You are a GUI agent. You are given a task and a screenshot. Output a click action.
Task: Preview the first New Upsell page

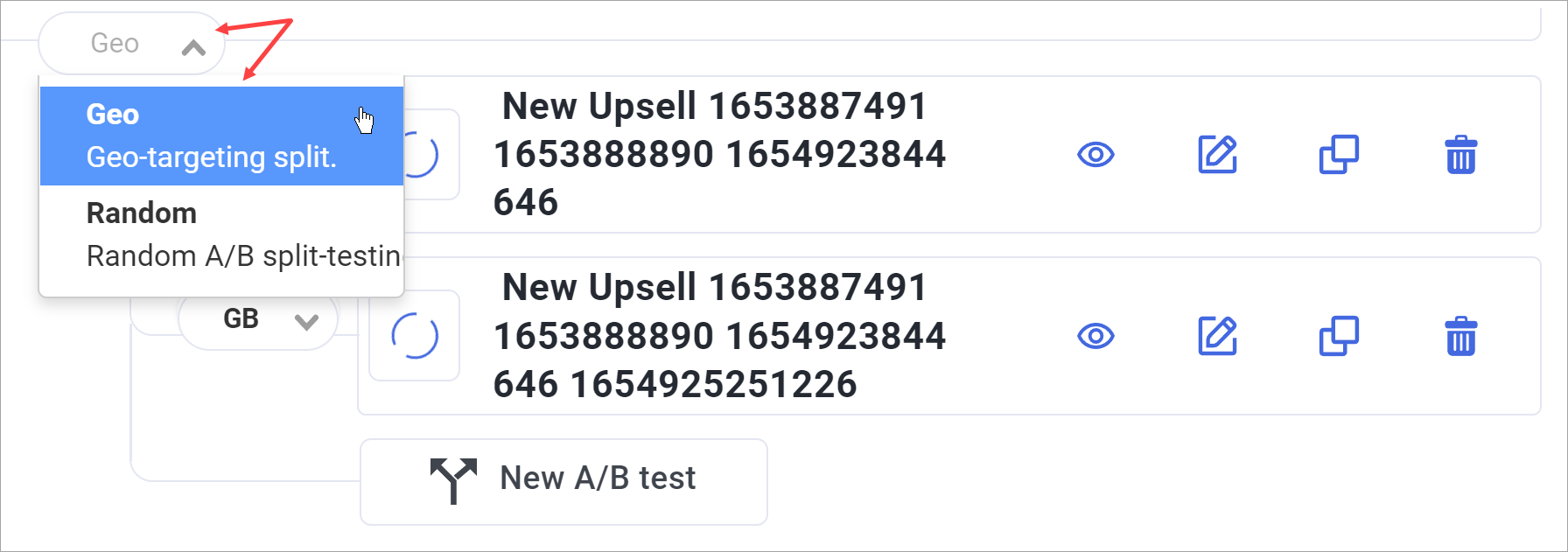point(1095,155)
